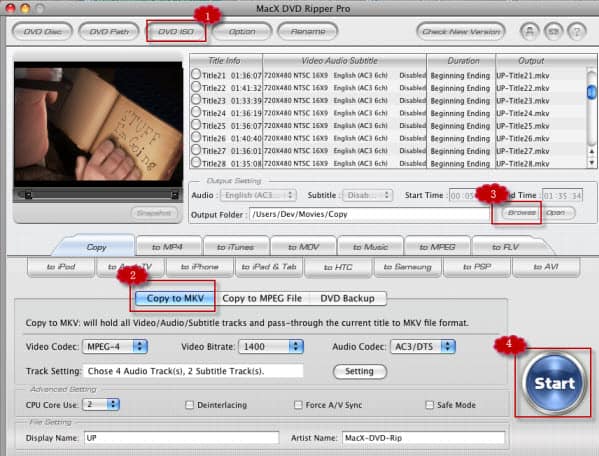Choose DVD Backup mode
599x456 pixels.
click(348, 298)
